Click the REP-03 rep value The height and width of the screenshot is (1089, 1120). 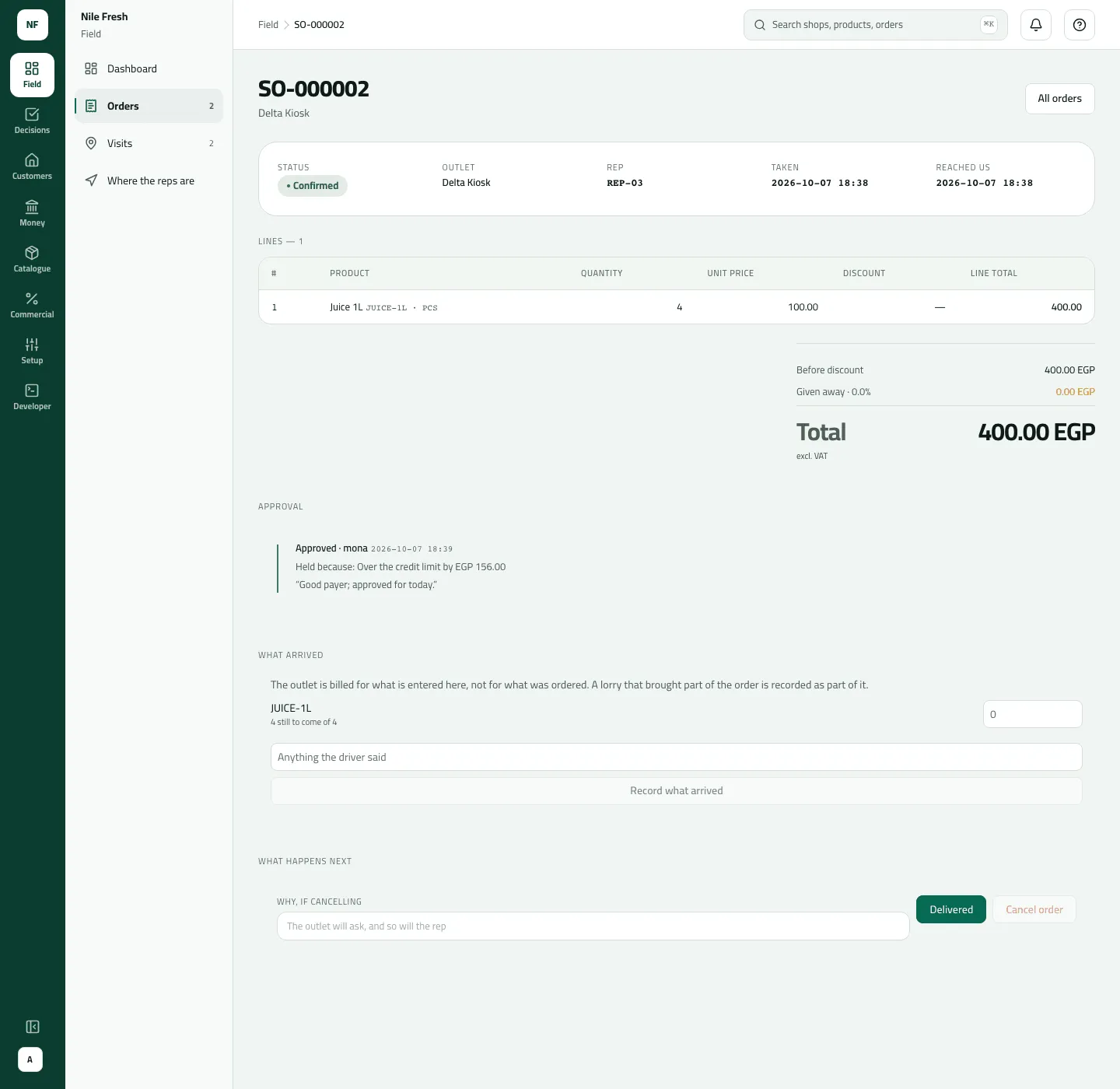[625, 184]
